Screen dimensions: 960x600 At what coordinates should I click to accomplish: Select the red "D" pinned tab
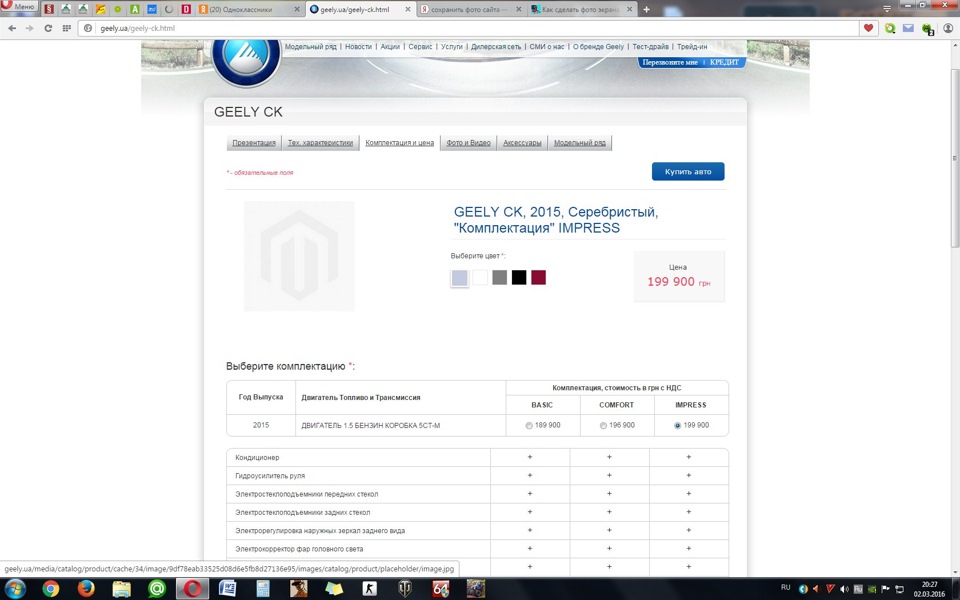coord(186,9)
